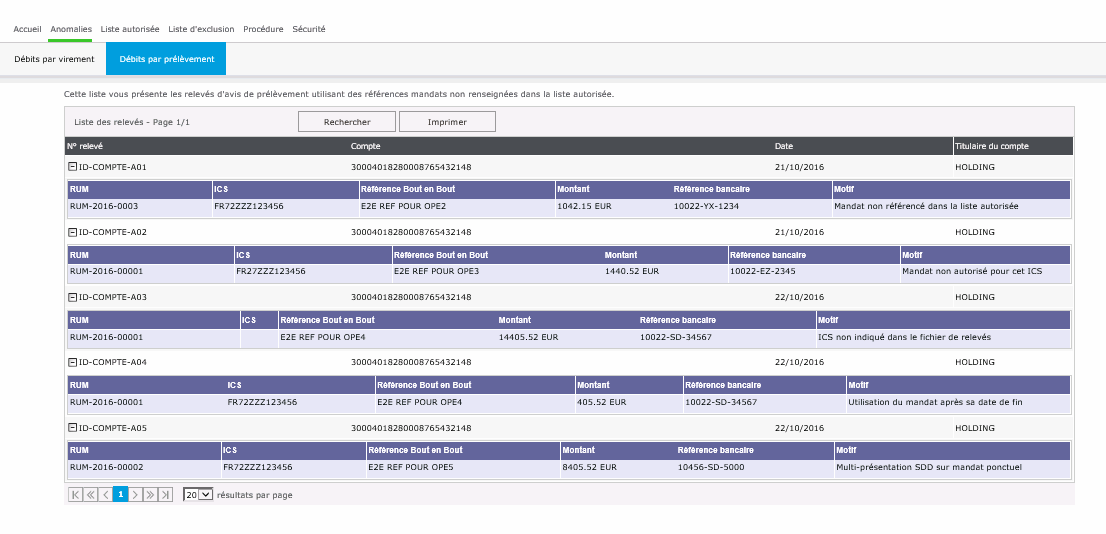Viewport: 1106px width, 534px height.
Task: Click the Imprimer button
Action: [x=447, y=122]
